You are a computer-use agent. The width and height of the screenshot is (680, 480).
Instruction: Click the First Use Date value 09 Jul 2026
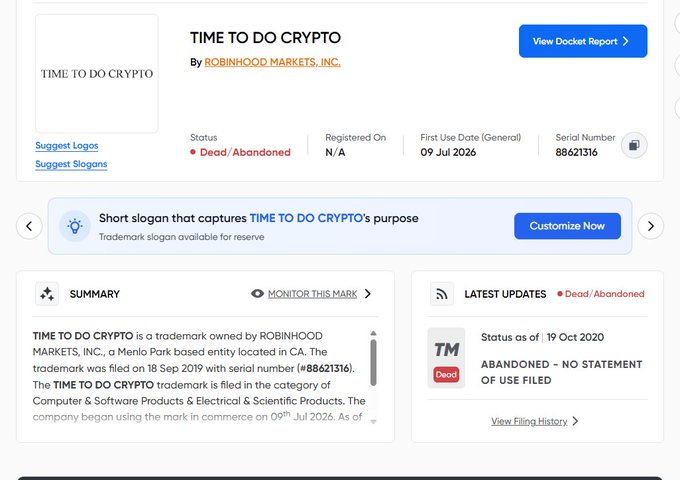pyautogui.click(x=448, y=152)
